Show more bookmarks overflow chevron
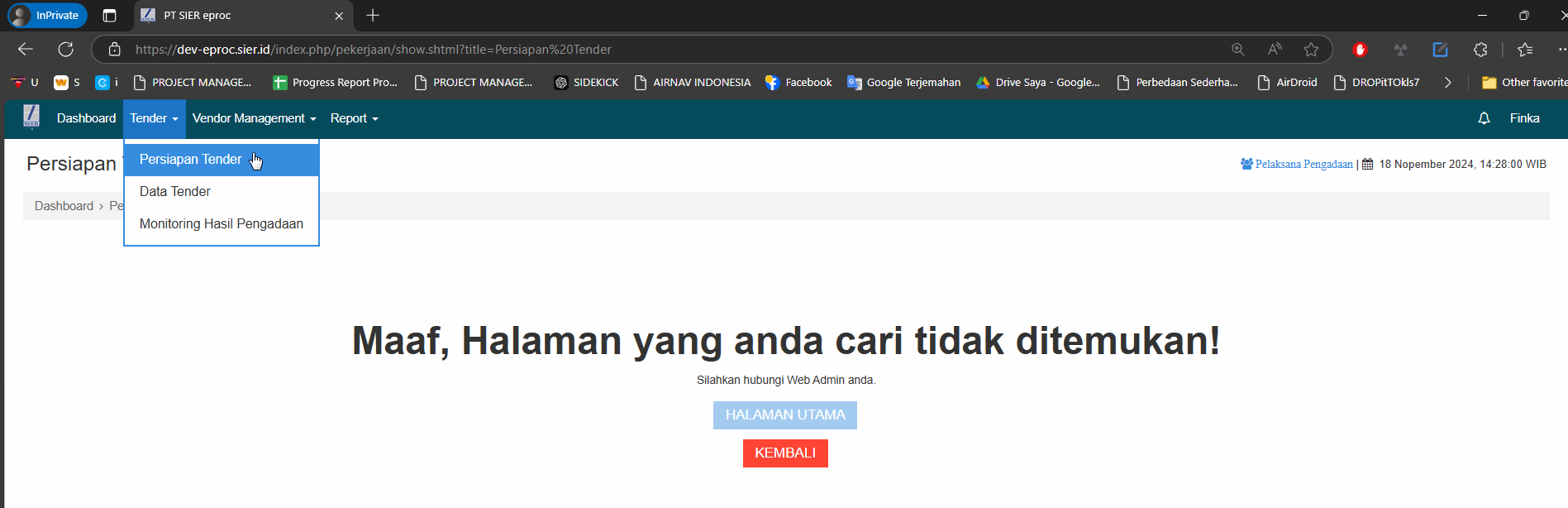Viewport: 1568px width, 508px height. [x=1447, y=83]
